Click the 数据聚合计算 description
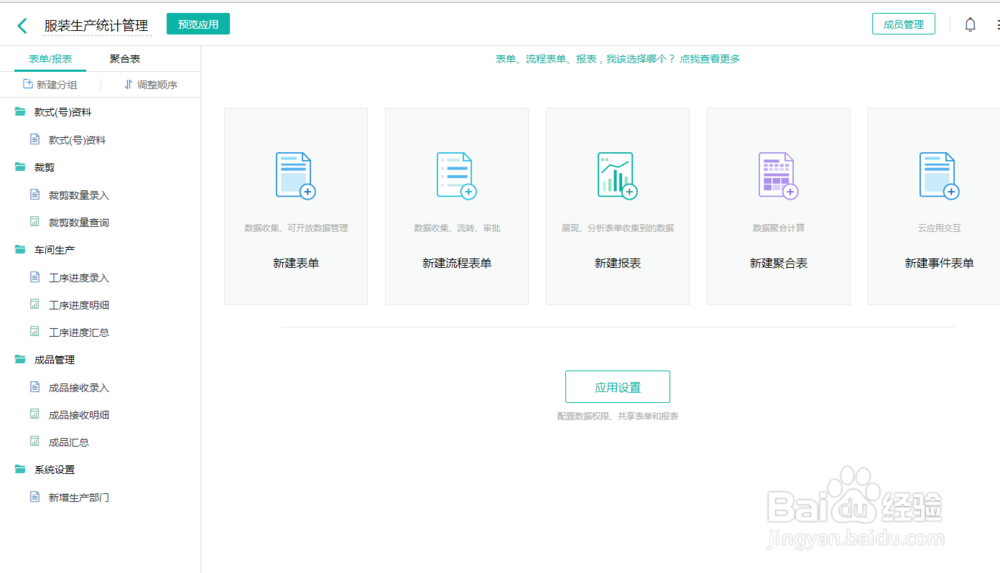The height and width of the screenshot is (573, 1000). (x=779, y=228)
